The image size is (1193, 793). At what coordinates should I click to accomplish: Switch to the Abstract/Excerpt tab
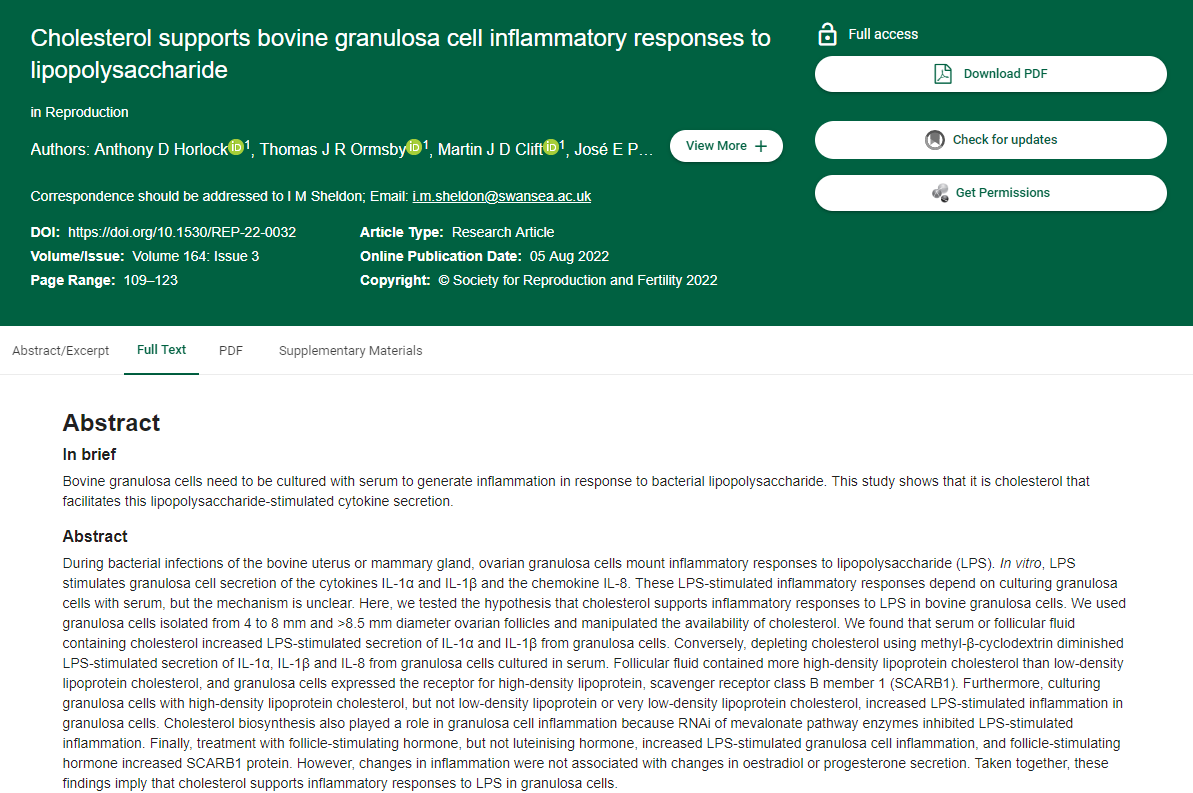[61, 351]
